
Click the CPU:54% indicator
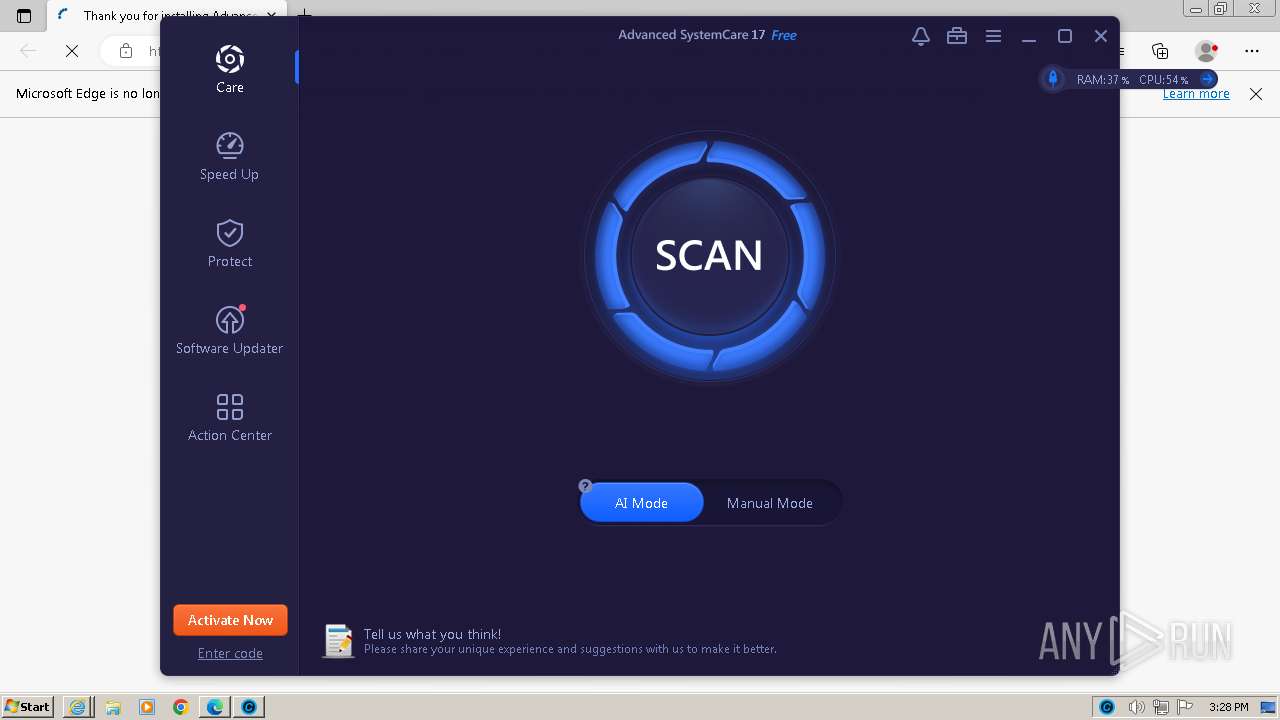coord(1164,80)
